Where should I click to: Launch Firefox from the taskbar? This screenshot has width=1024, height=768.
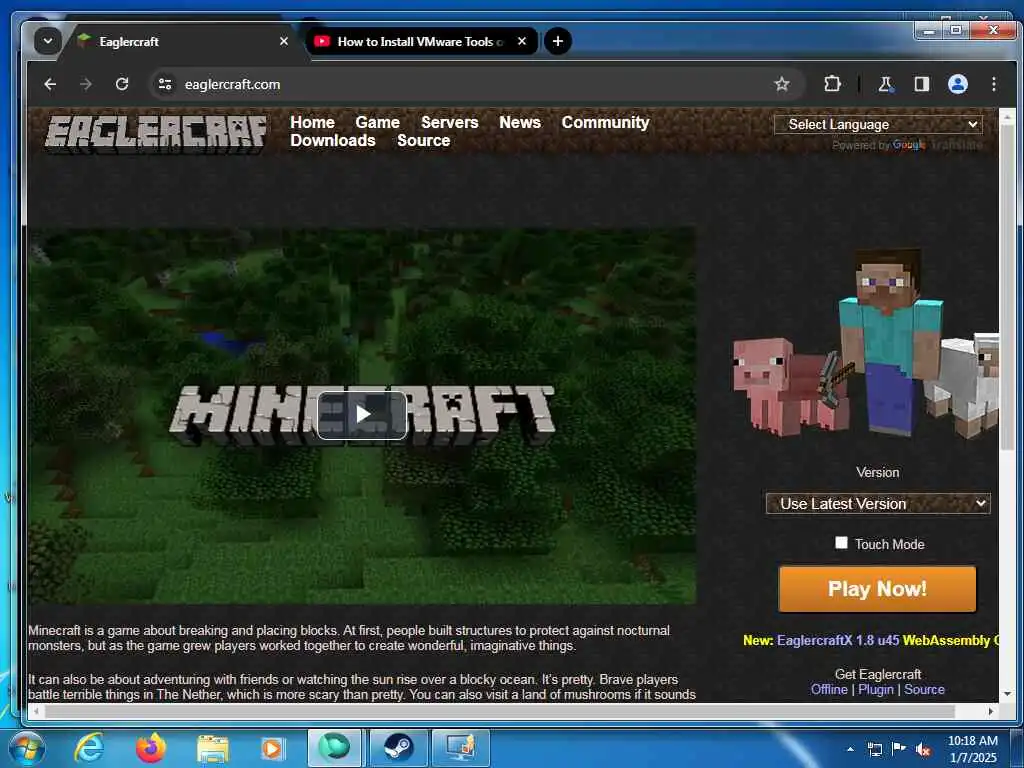[x=150, y=748]
